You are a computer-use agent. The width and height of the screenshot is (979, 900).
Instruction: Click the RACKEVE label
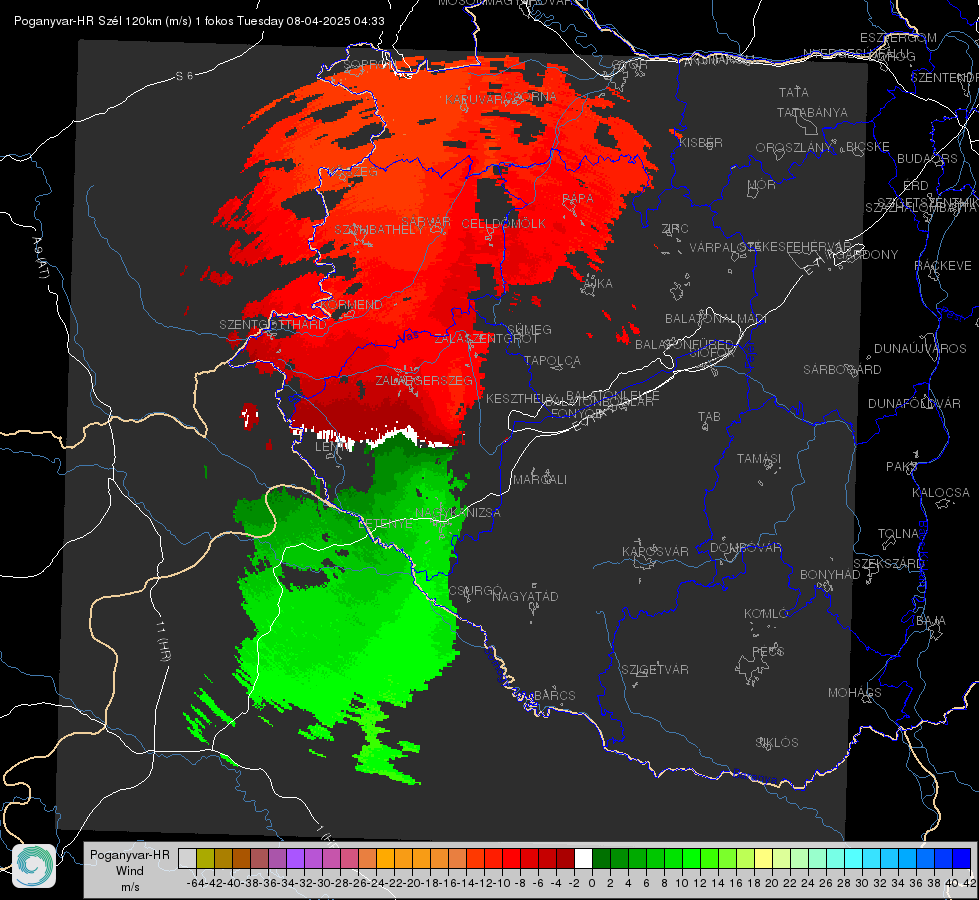(943, 266)
